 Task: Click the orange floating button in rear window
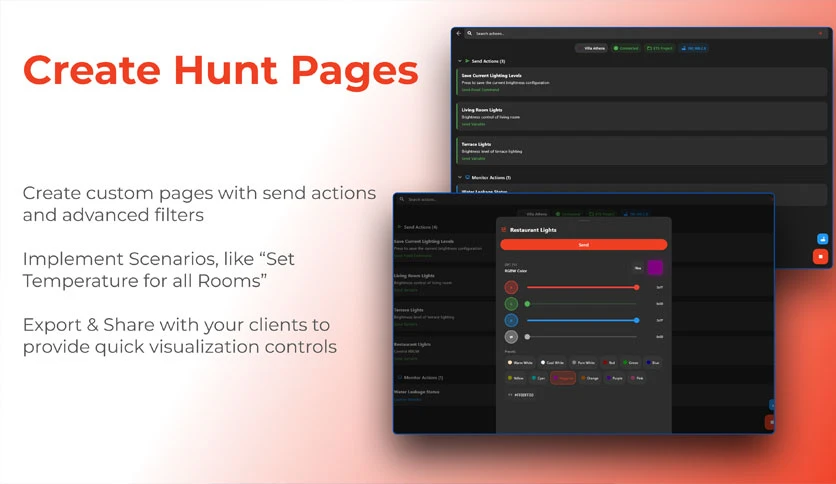(x=821, y=256)
